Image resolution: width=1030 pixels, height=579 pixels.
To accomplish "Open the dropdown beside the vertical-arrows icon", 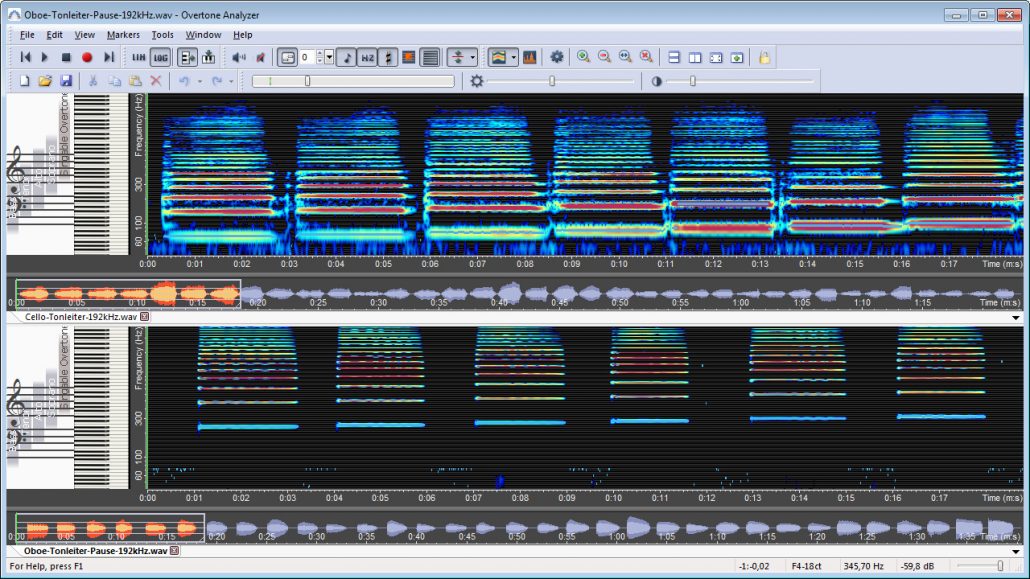I will [x=472, y=57].
